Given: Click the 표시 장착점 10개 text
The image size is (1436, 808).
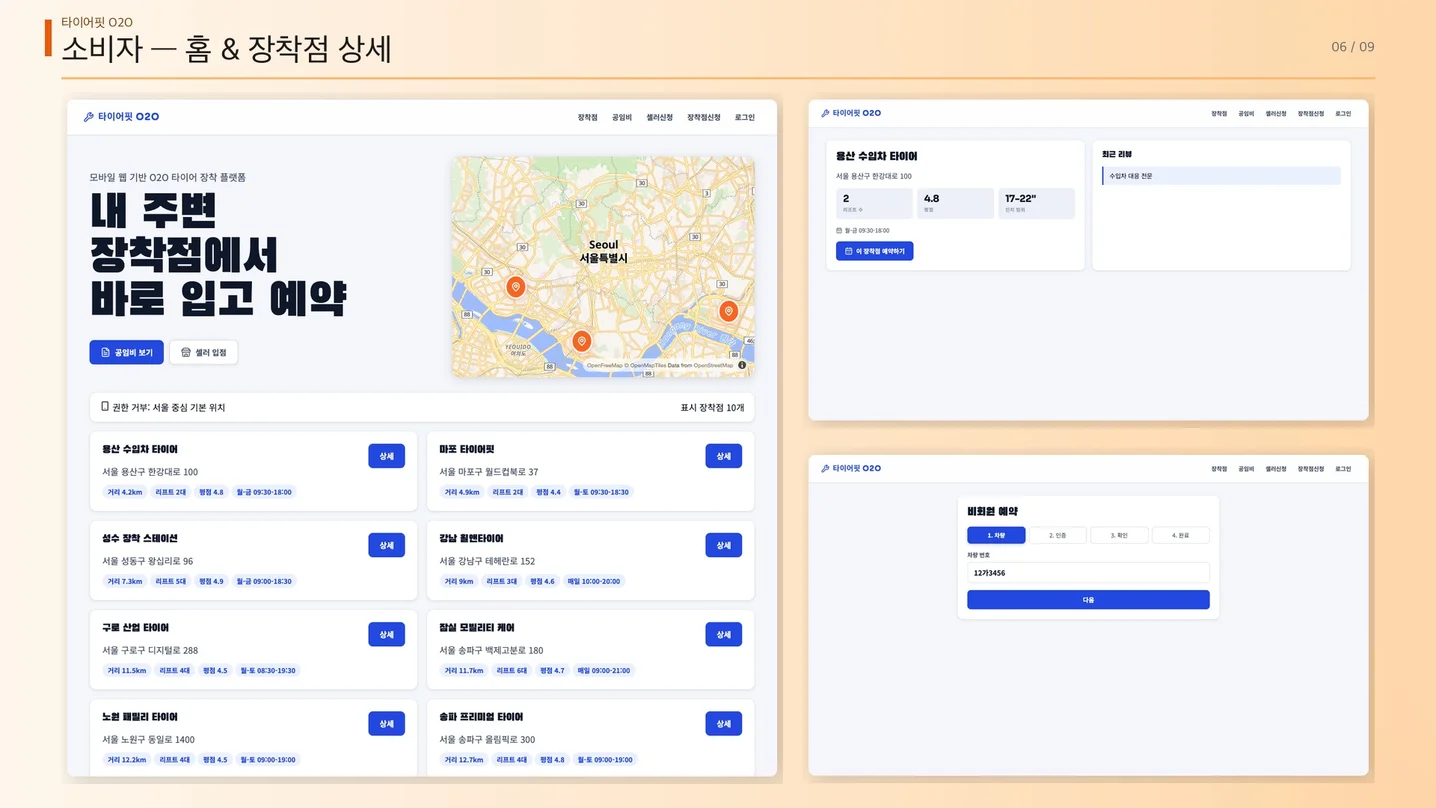Looking at the screenshot, I should point(712,408).
